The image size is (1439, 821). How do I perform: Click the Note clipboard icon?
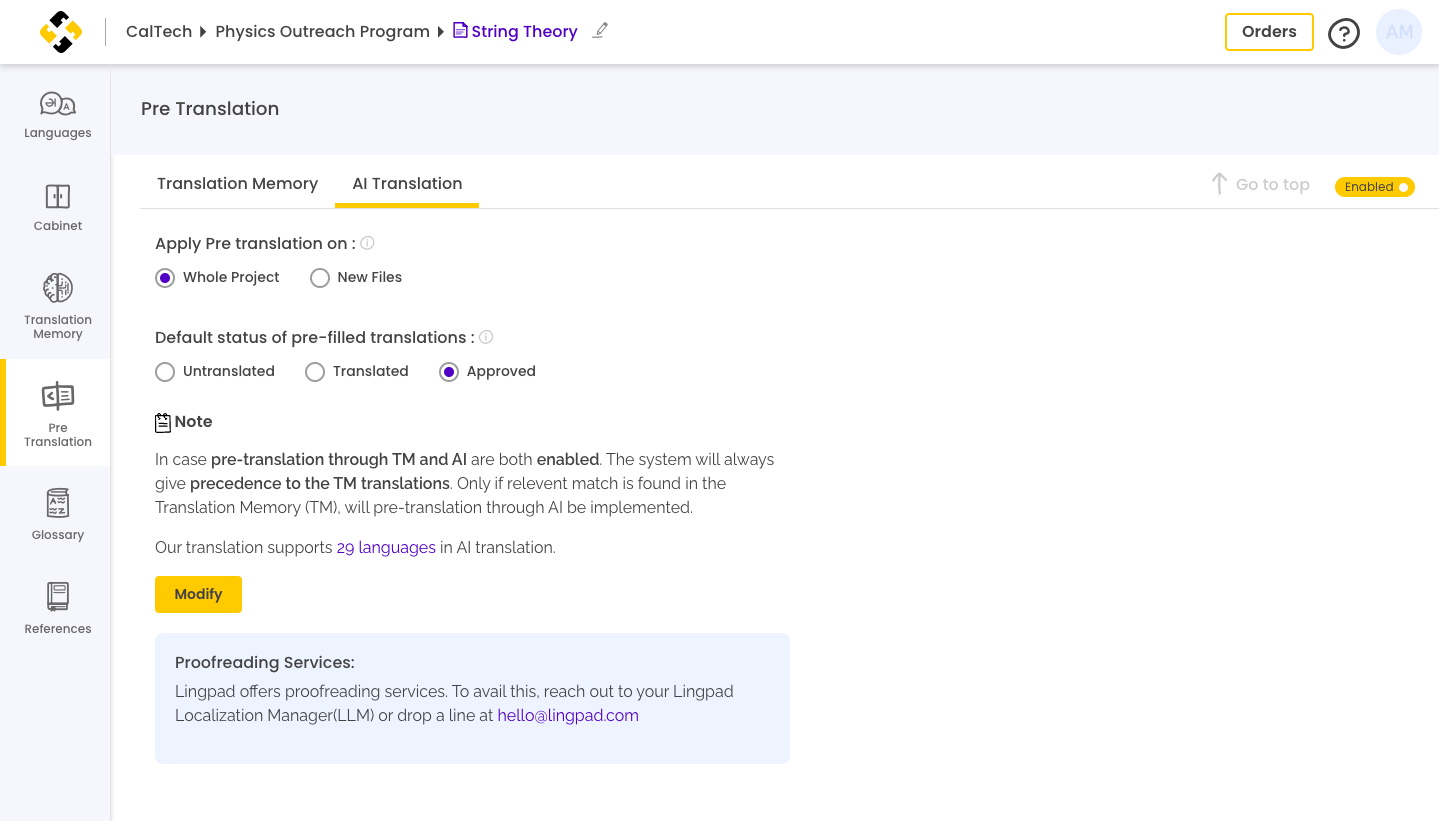coord(163,423)
